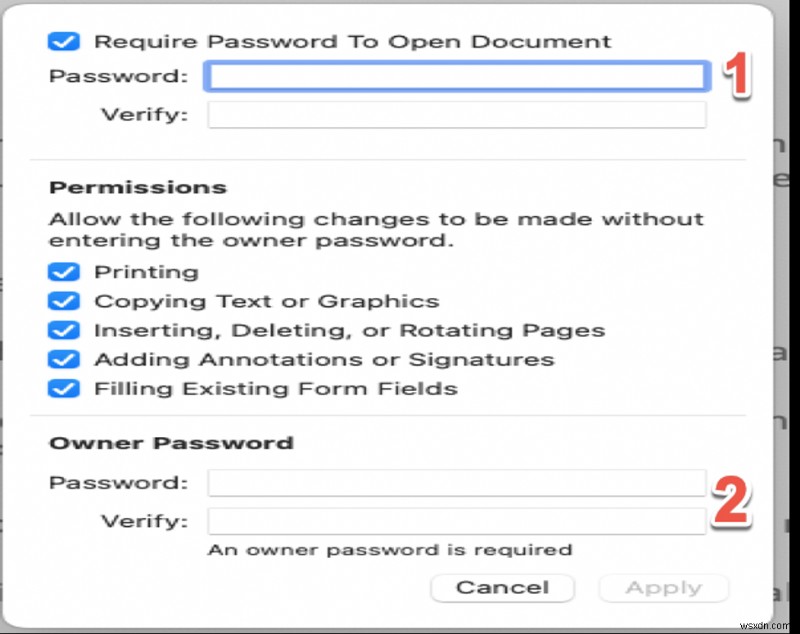Click the Permissions section heading
The height and width of the screenshot is (634, 800).
(x=136, y=186)
